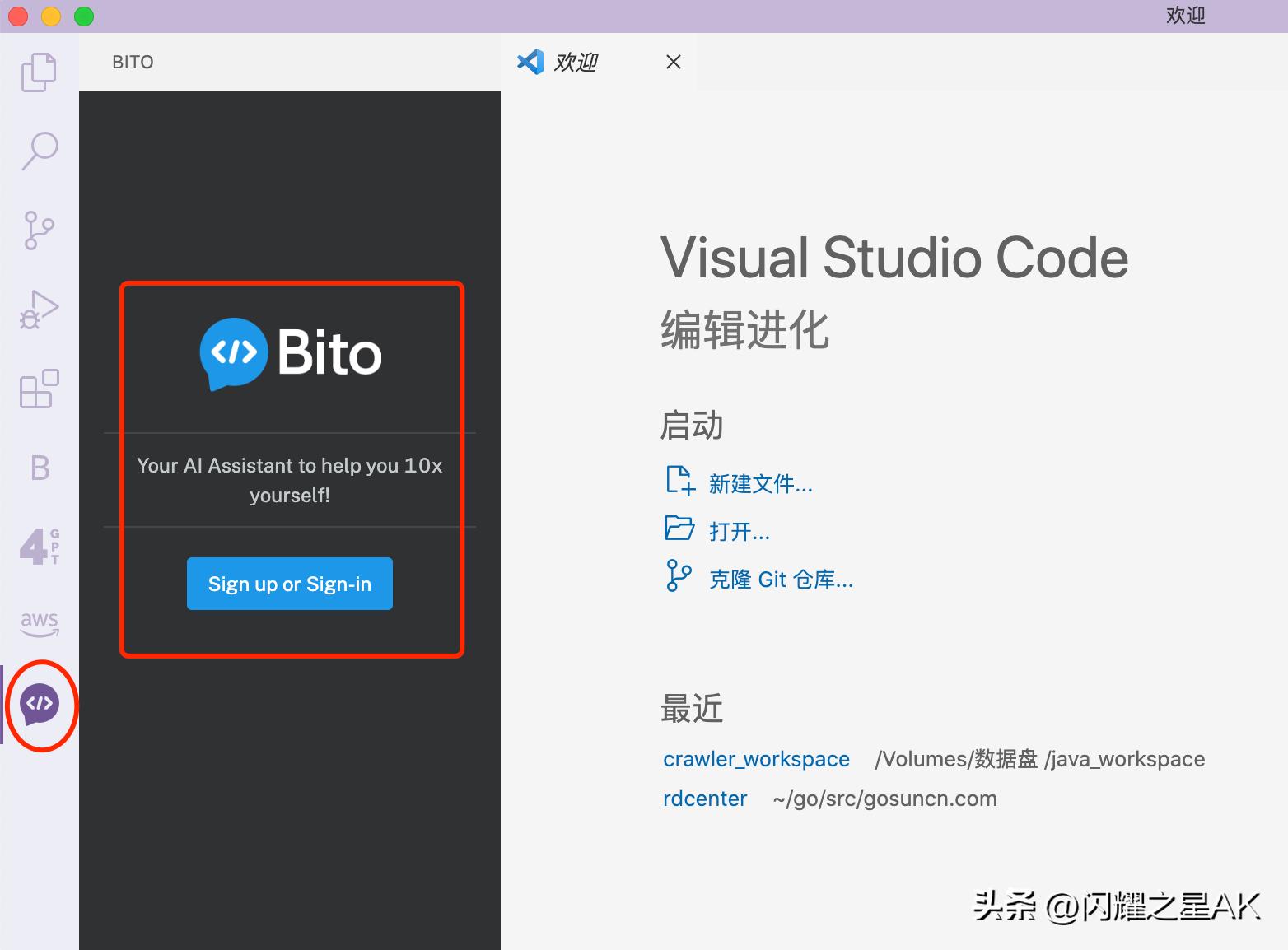
Task: Click the BITO panel title header
Action: 133,63
